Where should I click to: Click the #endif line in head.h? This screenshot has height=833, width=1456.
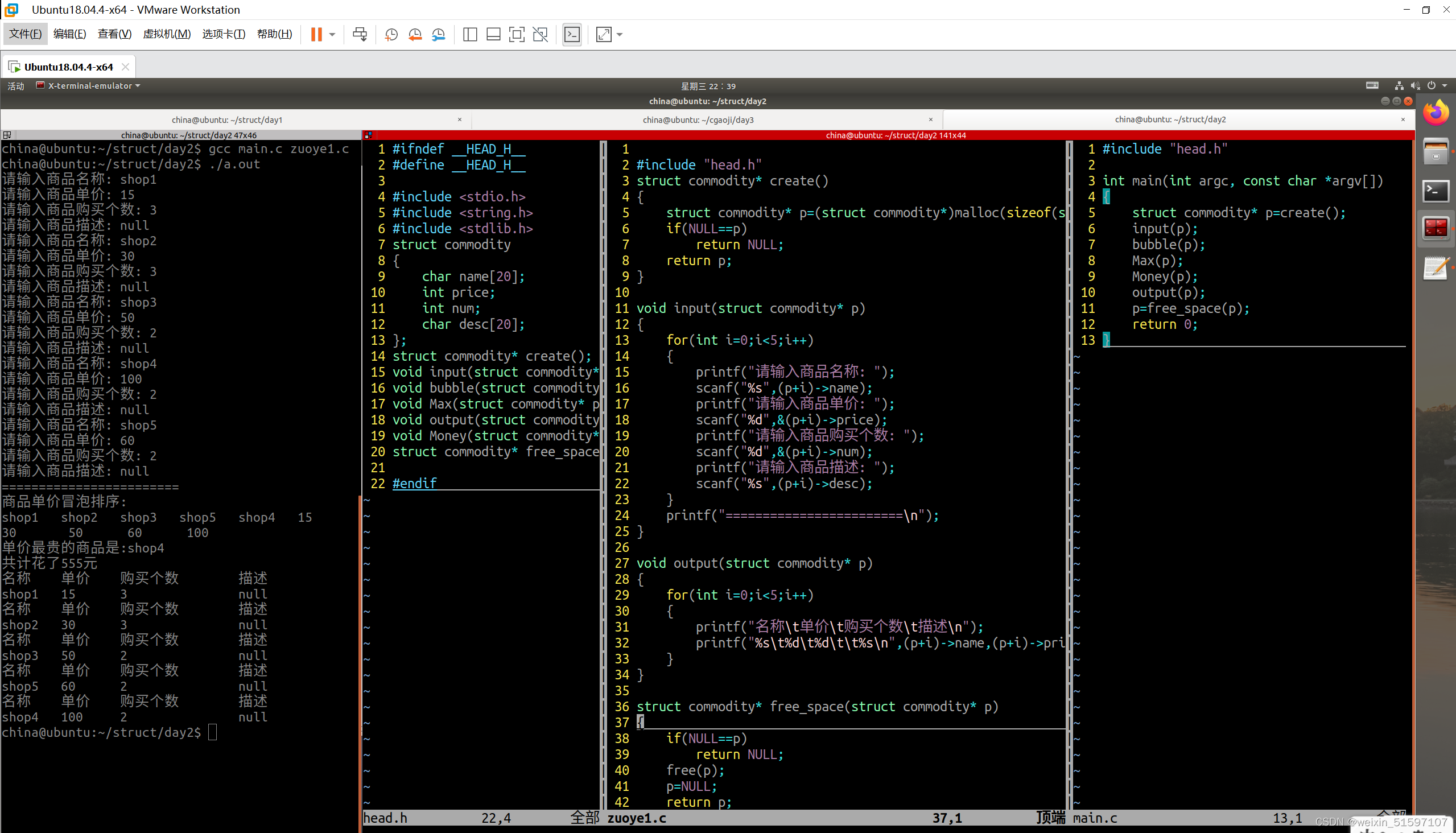click(x=414, y=484)
